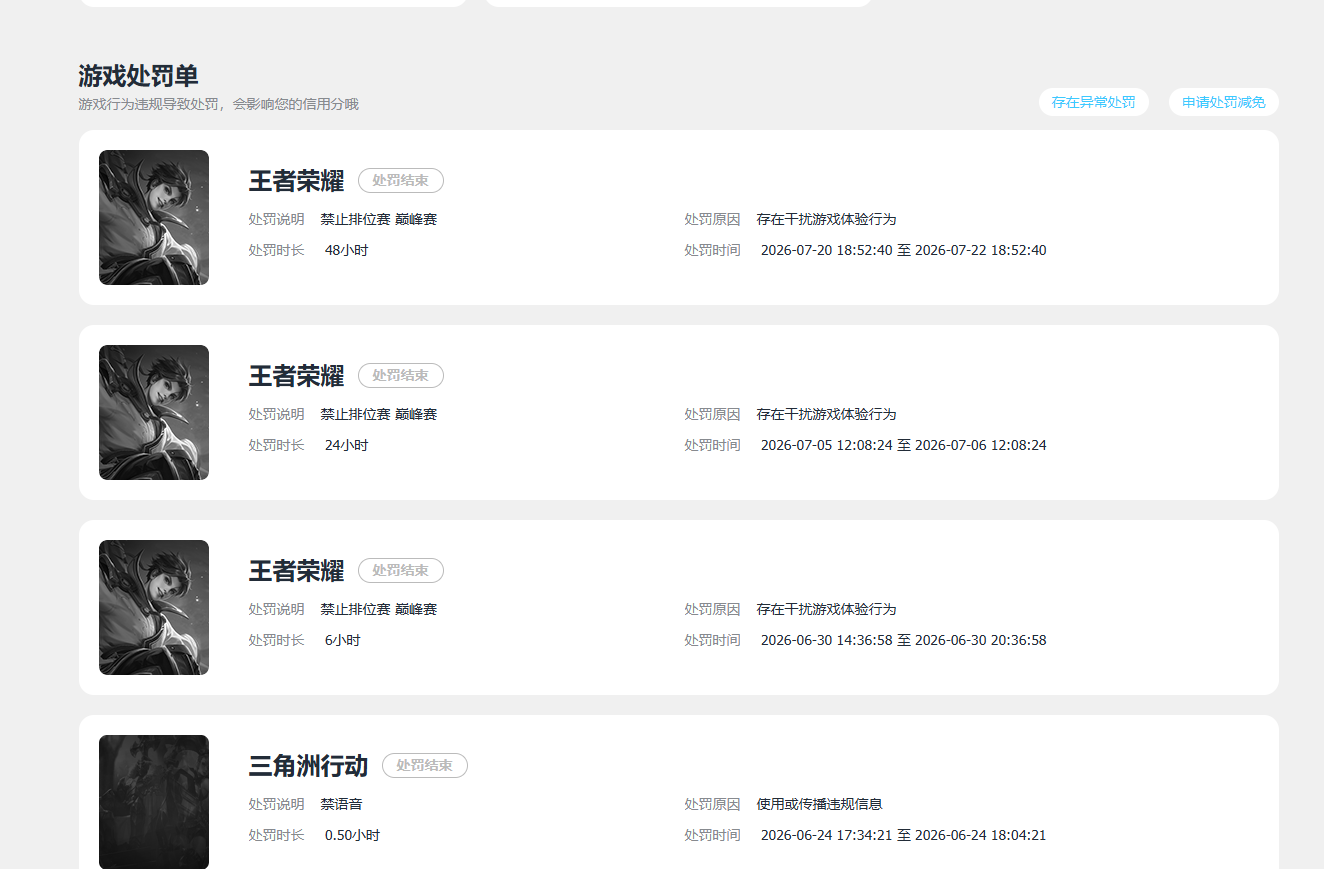Click 王者荣耀 title in the 6小时 penalty card
1324x869 pixels.
(x=296, y=571)
